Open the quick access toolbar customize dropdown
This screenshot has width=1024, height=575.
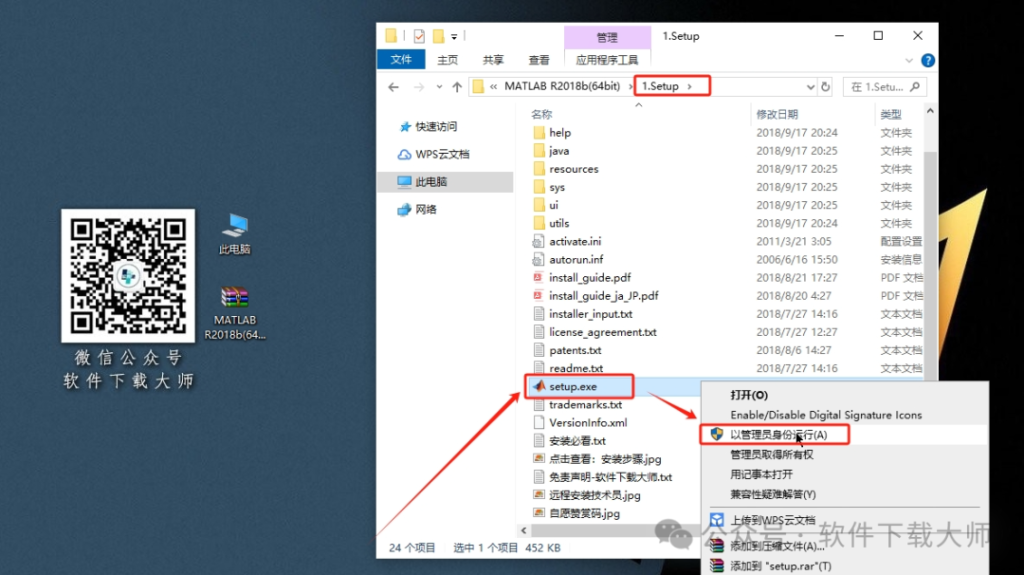tap(454, 37)
